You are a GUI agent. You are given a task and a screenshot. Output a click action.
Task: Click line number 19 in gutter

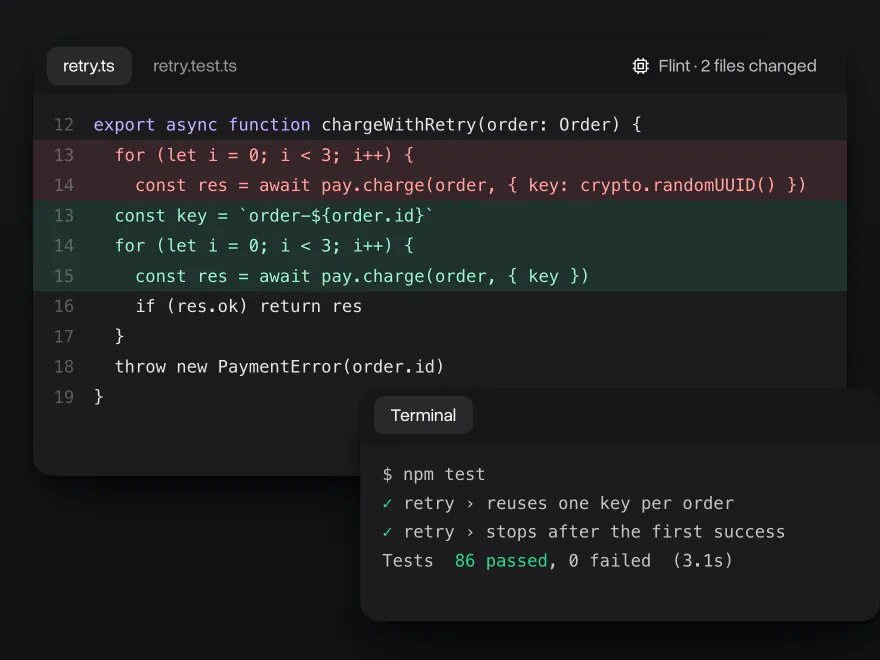coord(64,397)
